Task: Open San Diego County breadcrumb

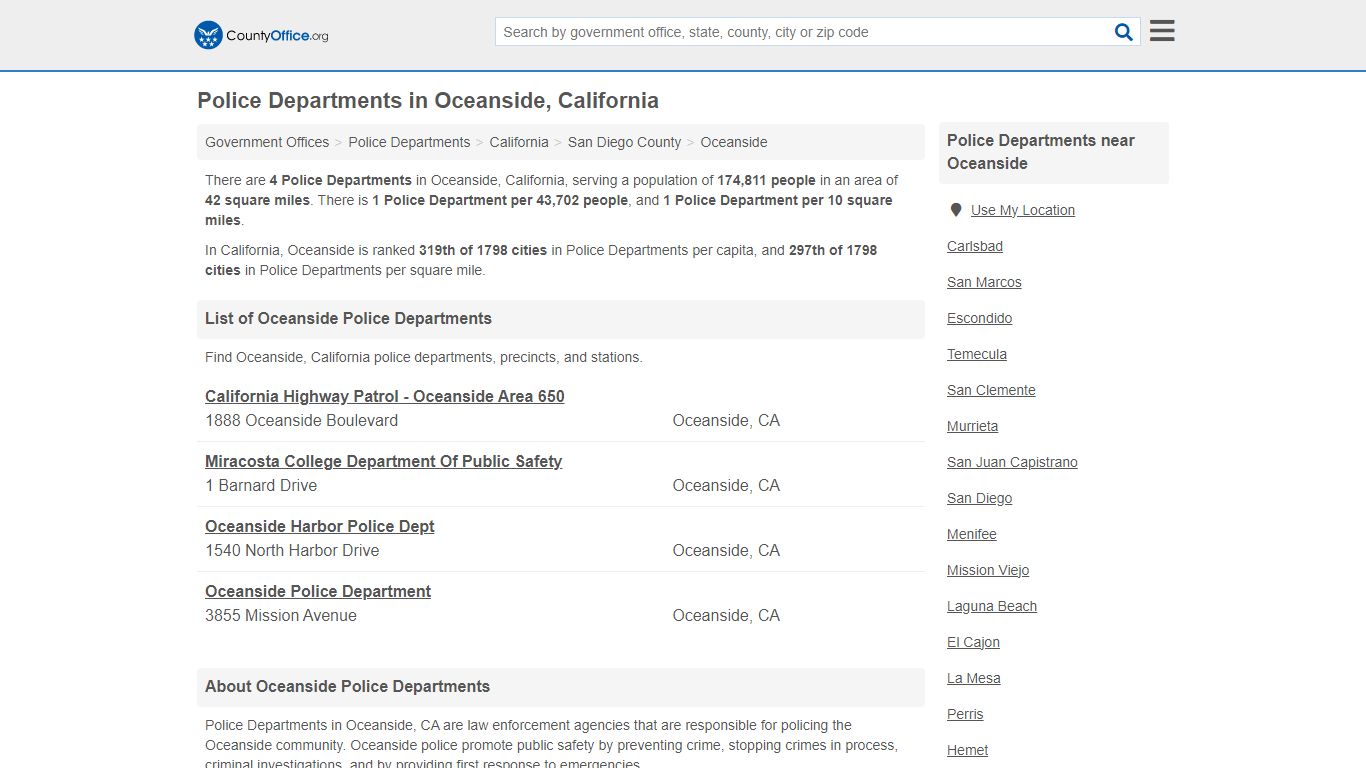Action: point(624,142)
